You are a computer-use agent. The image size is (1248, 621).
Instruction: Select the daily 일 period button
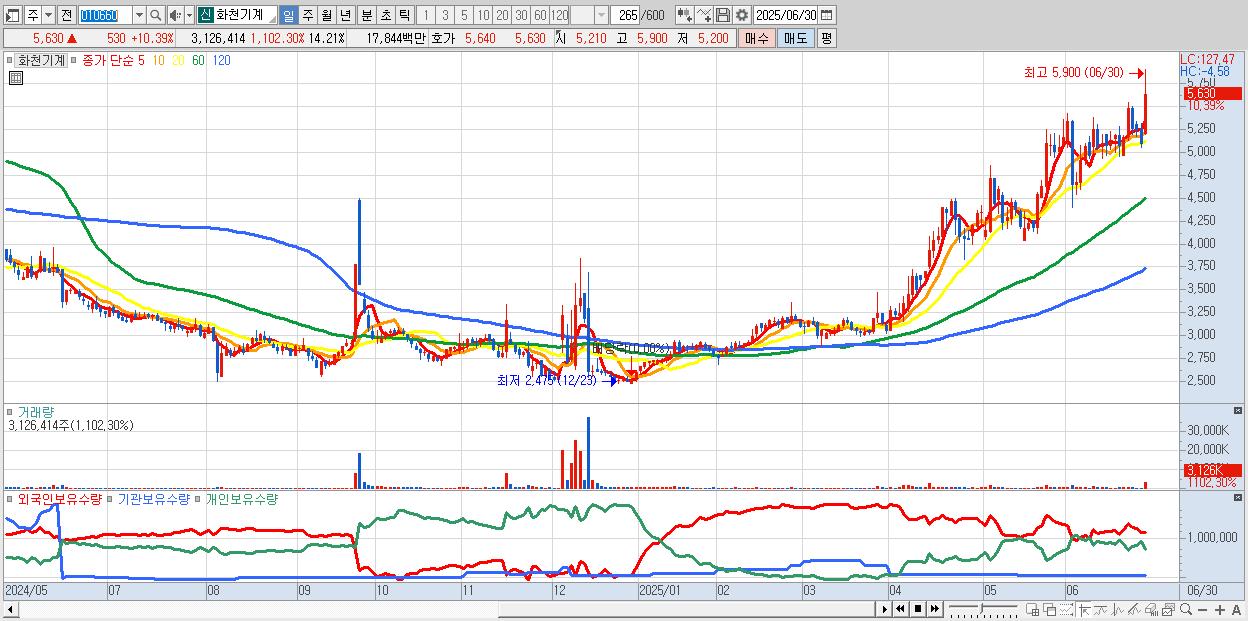288,15
